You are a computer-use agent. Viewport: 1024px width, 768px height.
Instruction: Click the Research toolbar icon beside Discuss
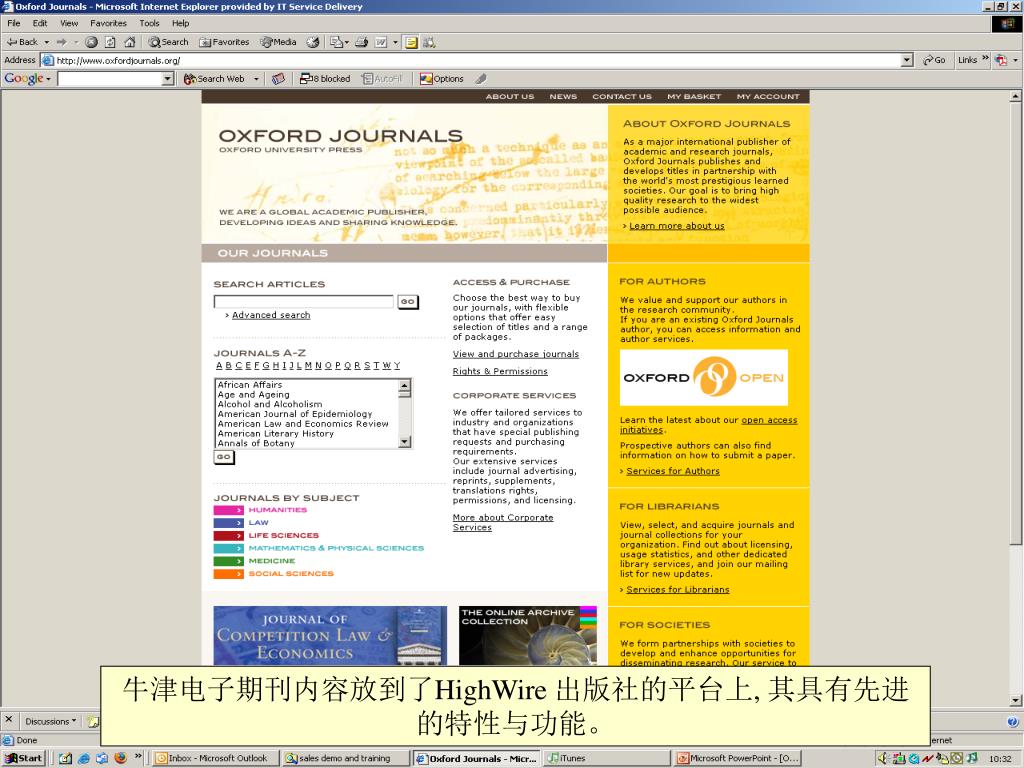click(429, 42)
